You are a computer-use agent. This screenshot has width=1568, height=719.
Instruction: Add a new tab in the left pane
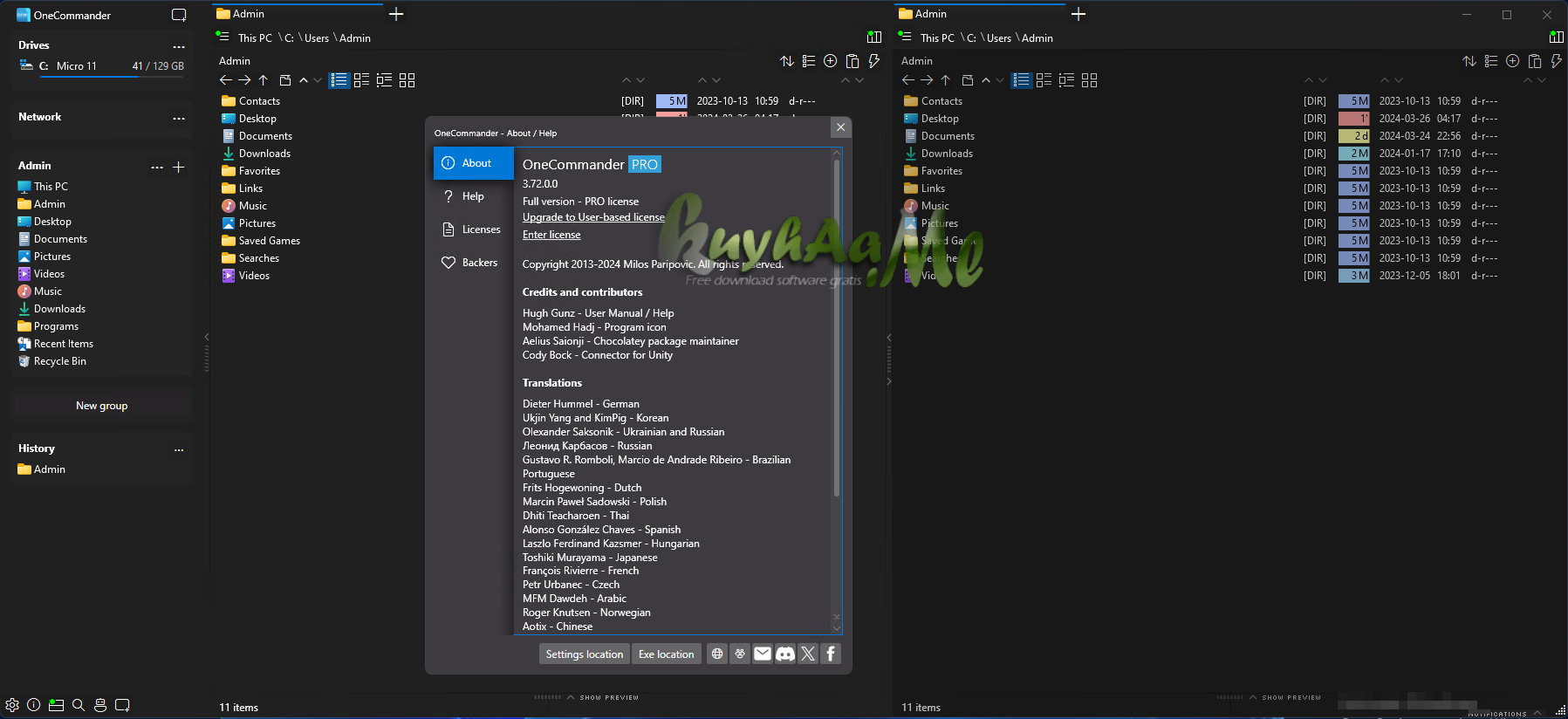point(396,14)
